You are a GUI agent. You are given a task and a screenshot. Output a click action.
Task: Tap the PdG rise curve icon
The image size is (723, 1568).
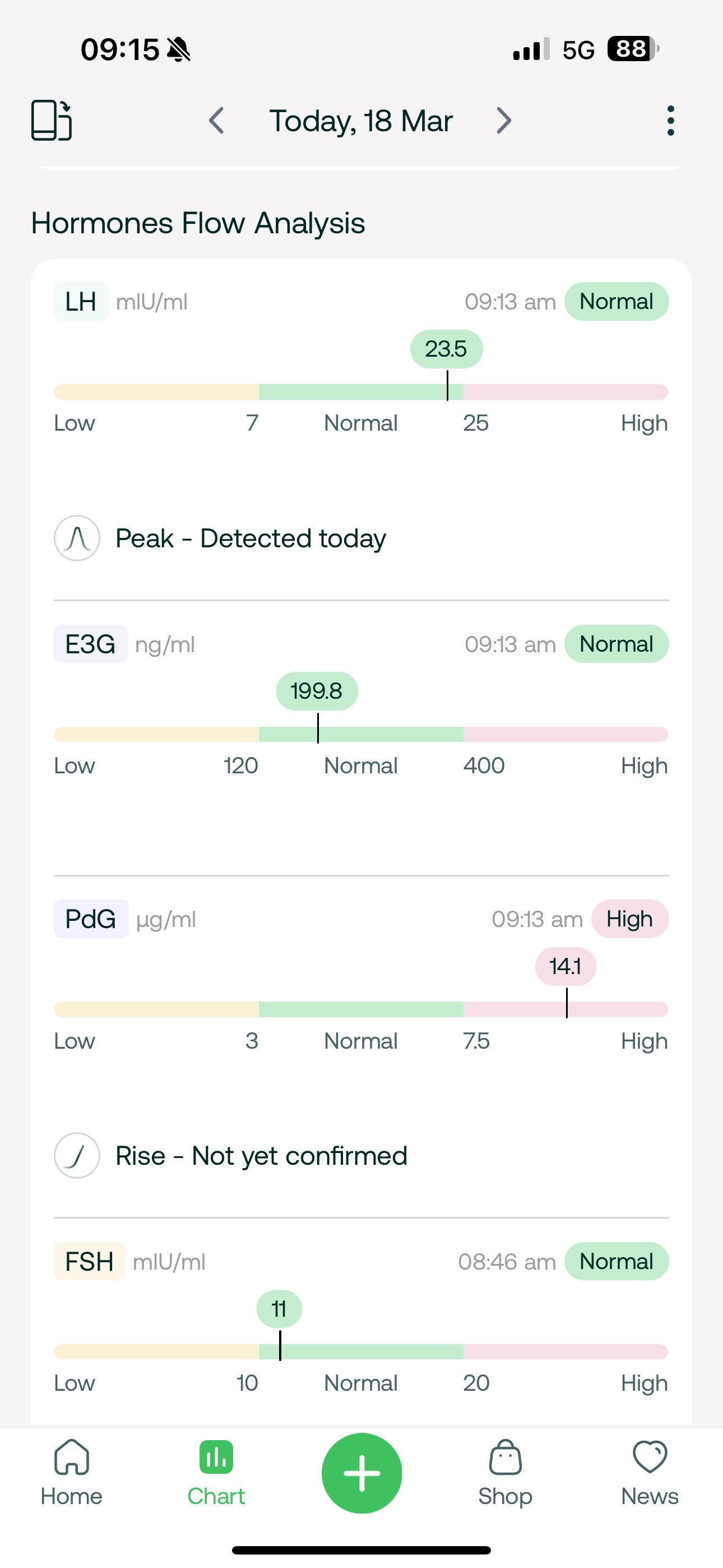pyautogui.click(x=77, y=1155)
